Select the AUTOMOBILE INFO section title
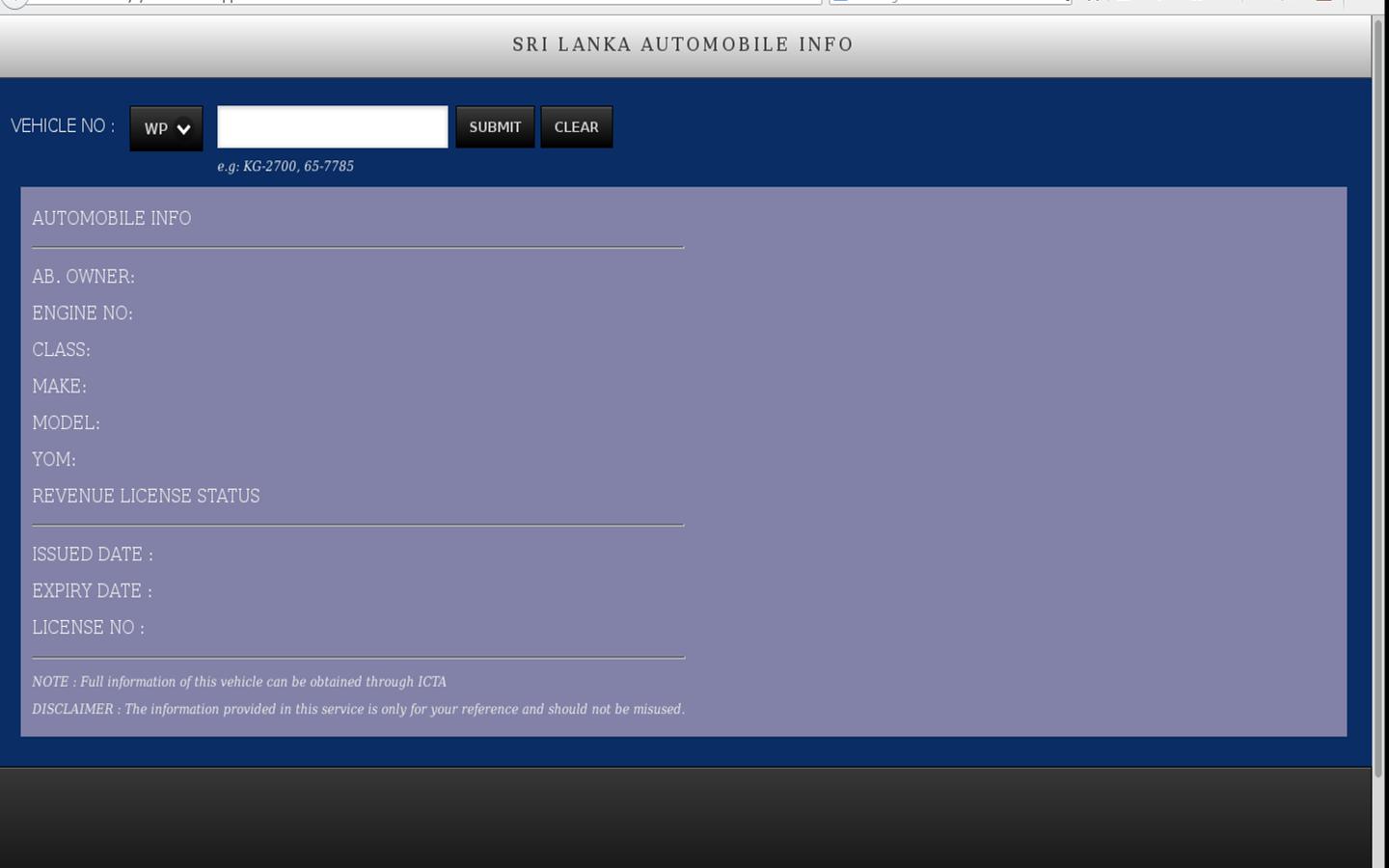This screenshot has height=868, width=1389. click(x=112, y=219)
